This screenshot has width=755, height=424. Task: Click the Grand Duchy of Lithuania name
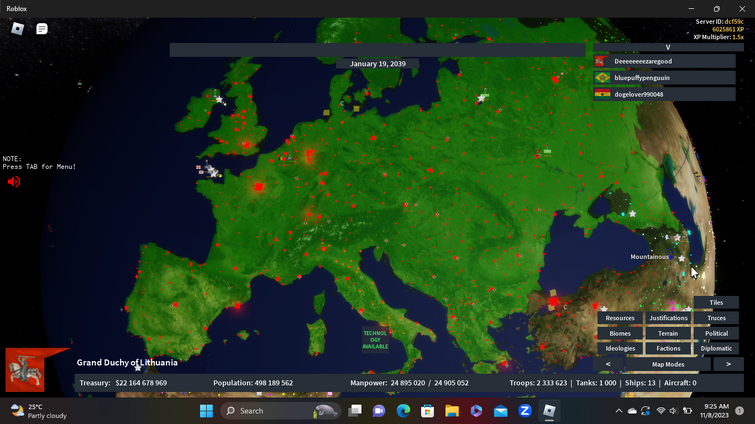click(127, 362)
